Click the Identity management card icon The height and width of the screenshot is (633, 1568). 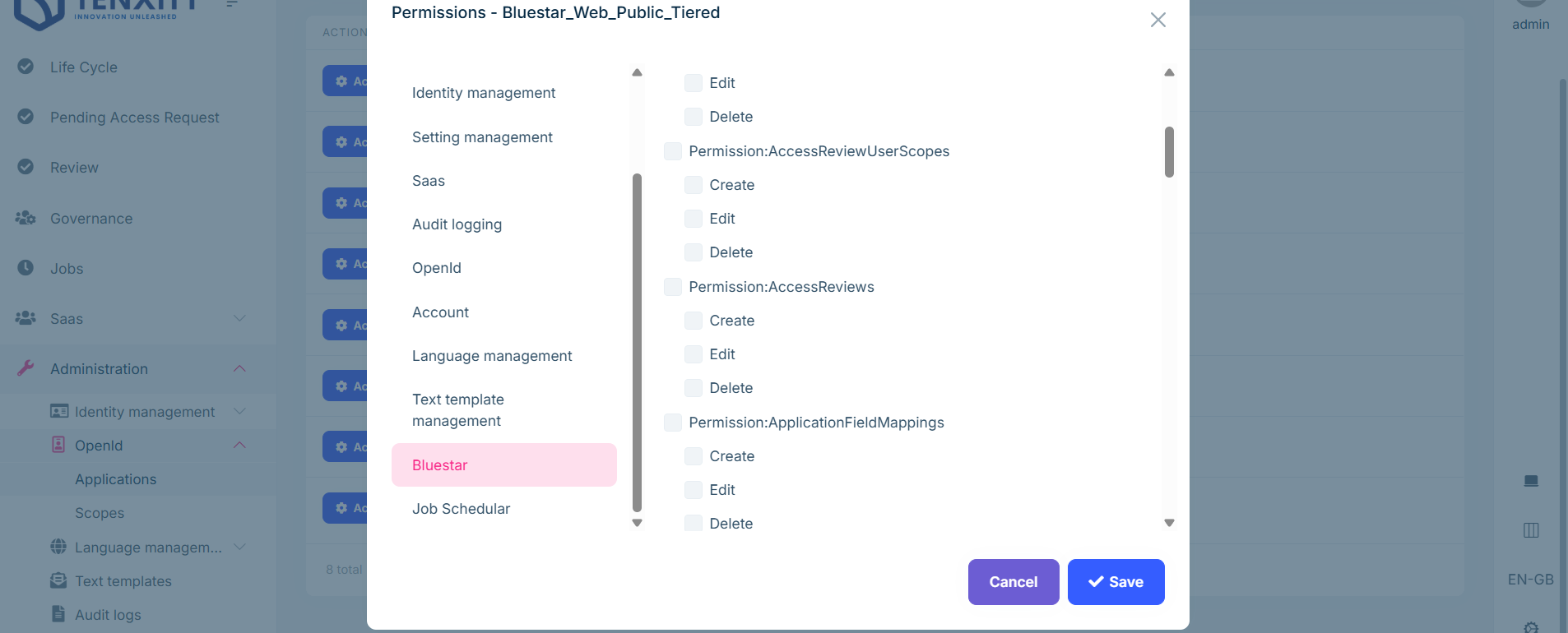click(59, 411)
